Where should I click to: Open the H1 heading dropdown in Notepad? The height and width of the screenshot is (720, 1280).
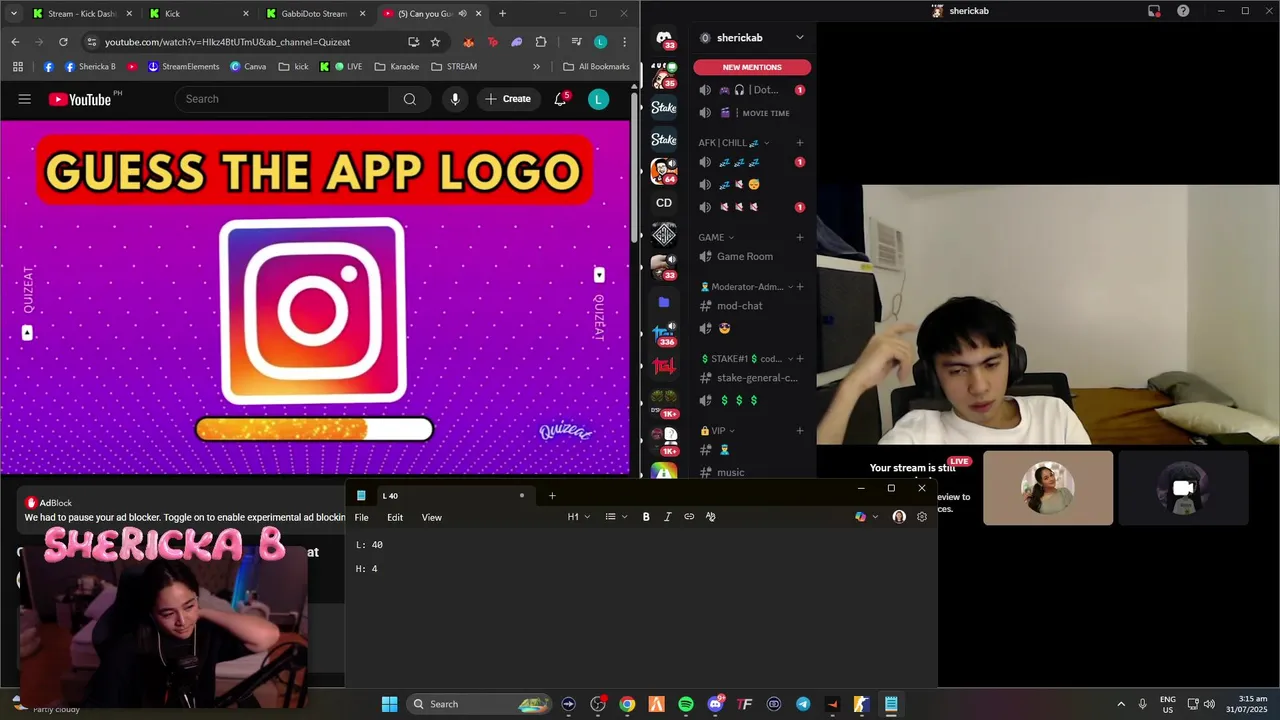pos(579,517)
